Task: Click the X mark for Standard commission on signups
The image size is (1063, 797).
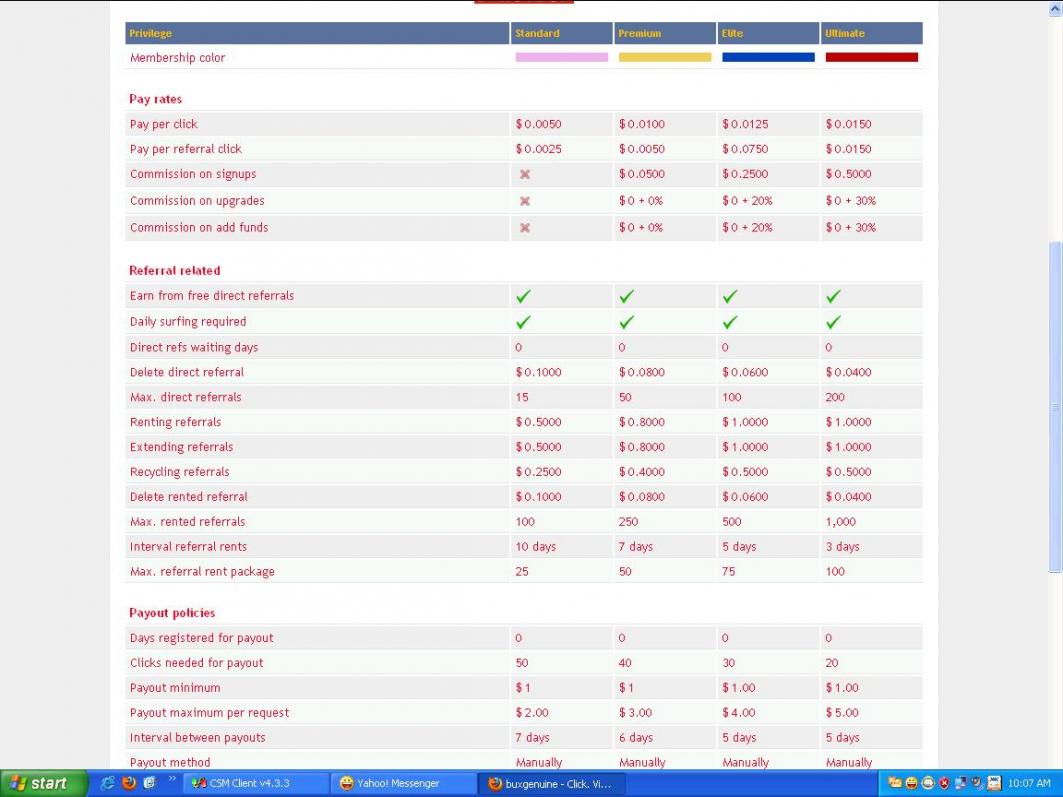Action: [x=524, y=174]
